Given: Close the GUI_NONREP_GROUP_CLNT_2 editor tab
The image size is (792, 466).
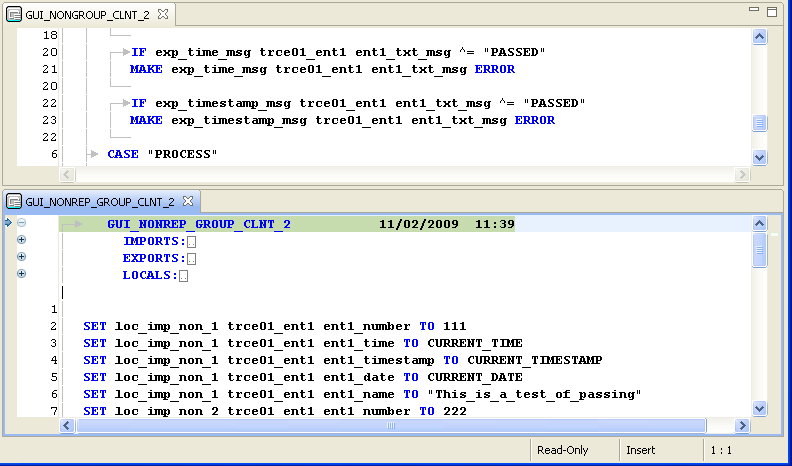Looking at the screenshot, I should (x=188, y=201).
